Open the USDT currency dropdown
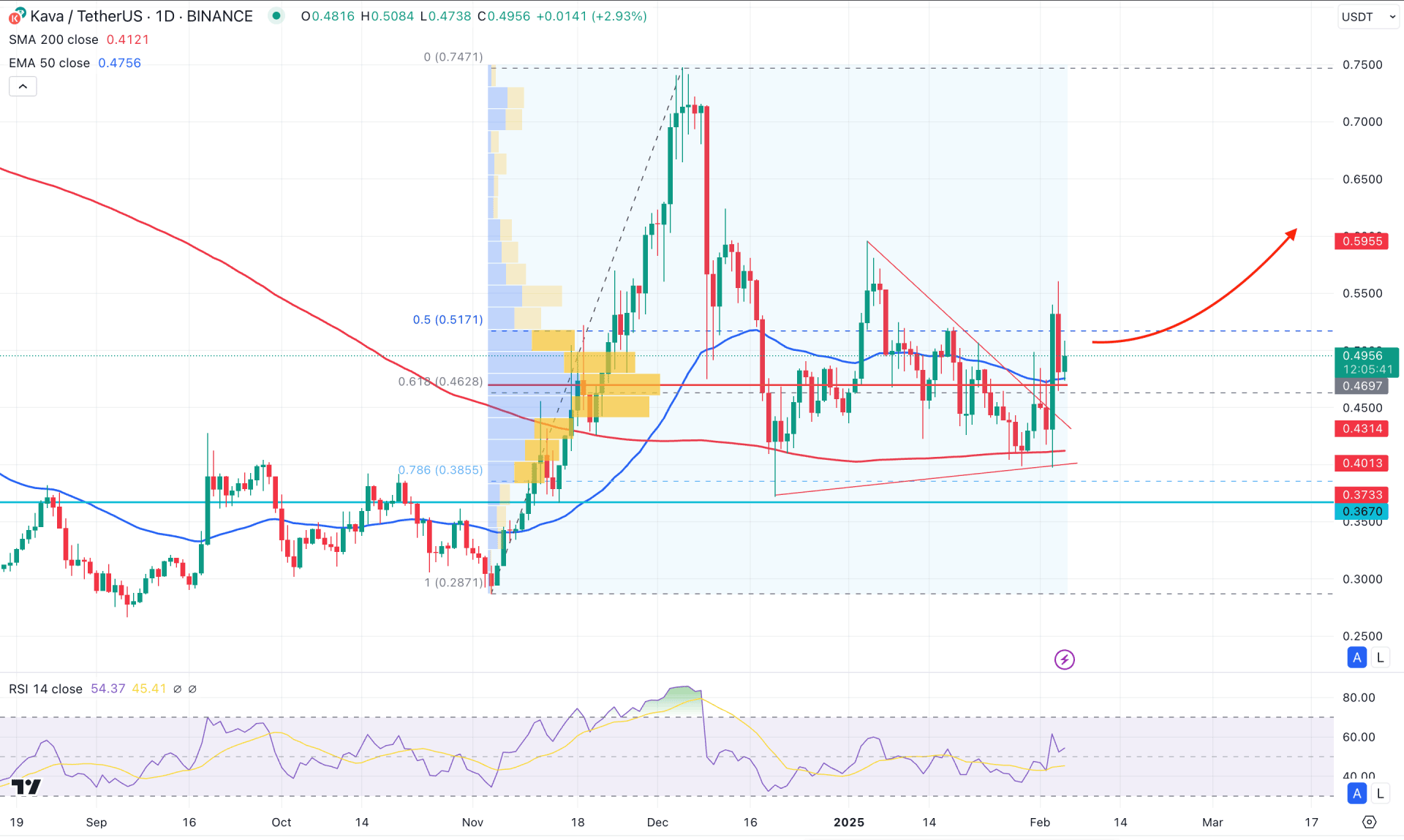This screenshot has height=840, width=1404. click(x=1367, y=16)
